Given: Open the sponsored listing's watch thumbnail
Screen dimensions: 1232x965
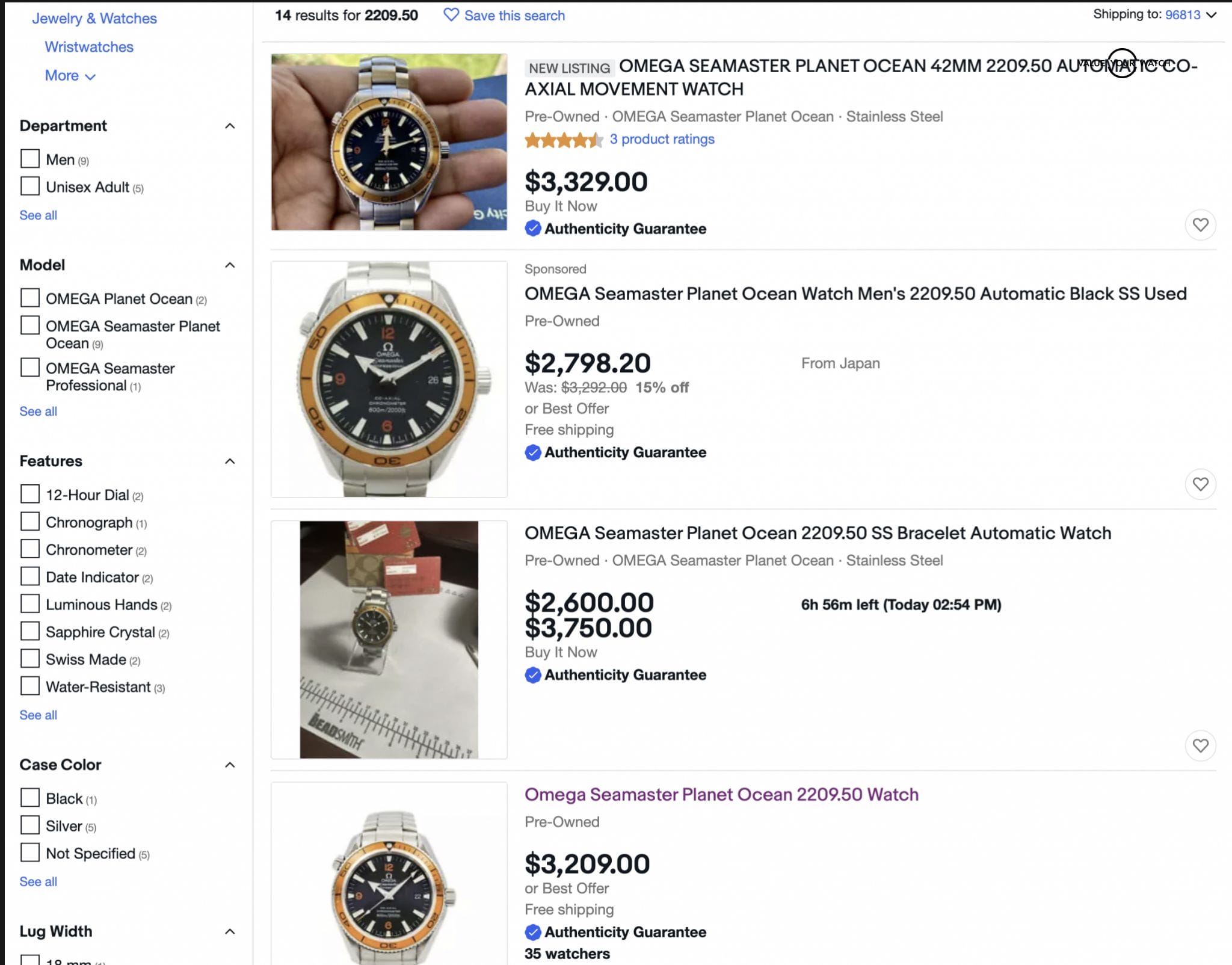Looking at the screenshot, I should pos(388,378).
